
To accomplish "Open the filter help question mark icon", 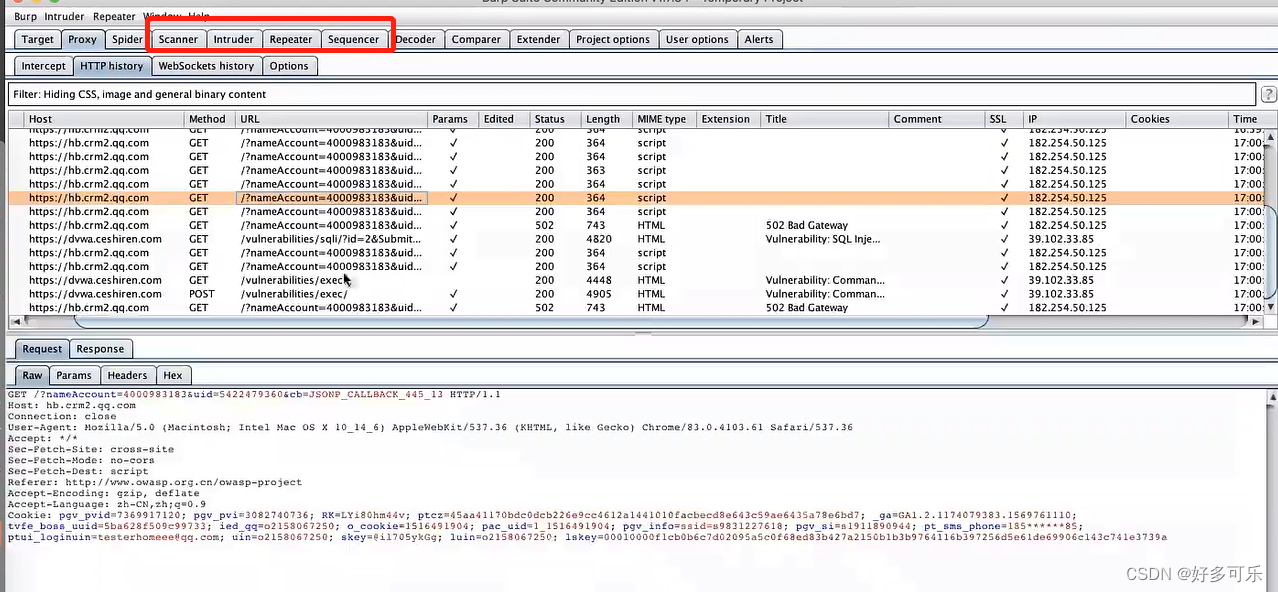I will [x=1269, y=94].
